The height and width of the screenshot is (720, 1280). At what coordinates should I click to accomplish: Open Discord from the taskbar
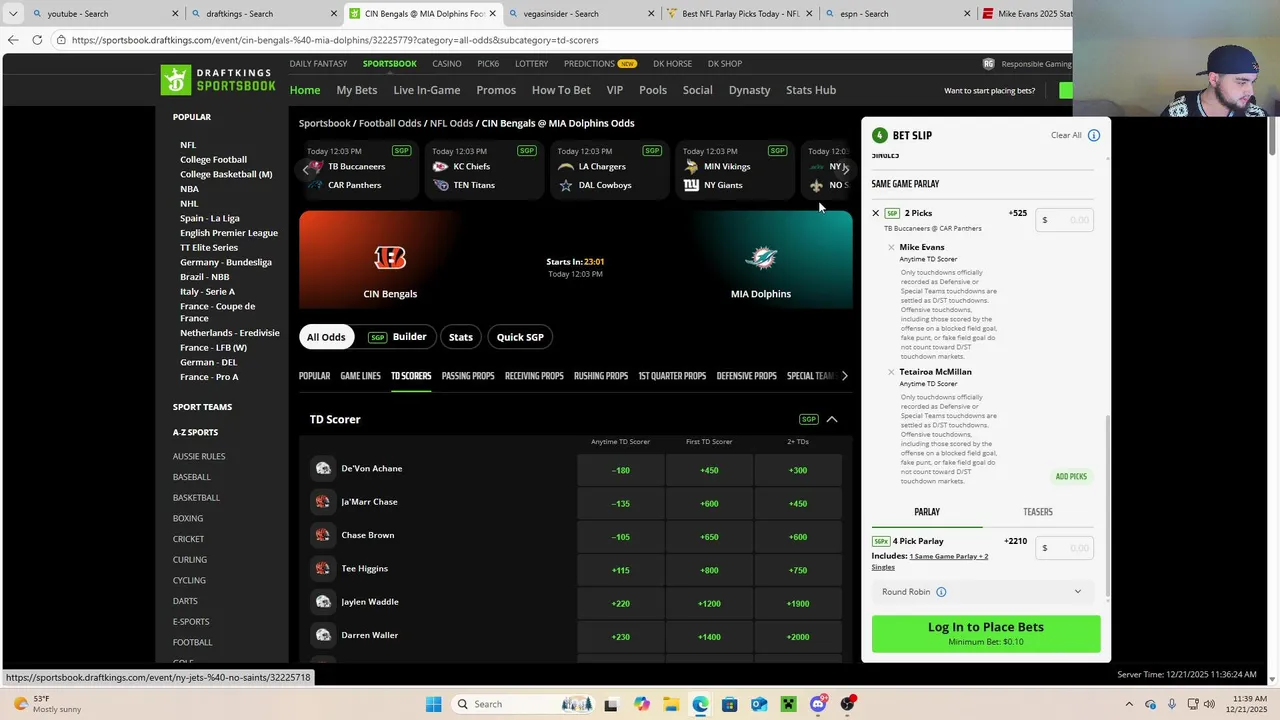point(818,704)
